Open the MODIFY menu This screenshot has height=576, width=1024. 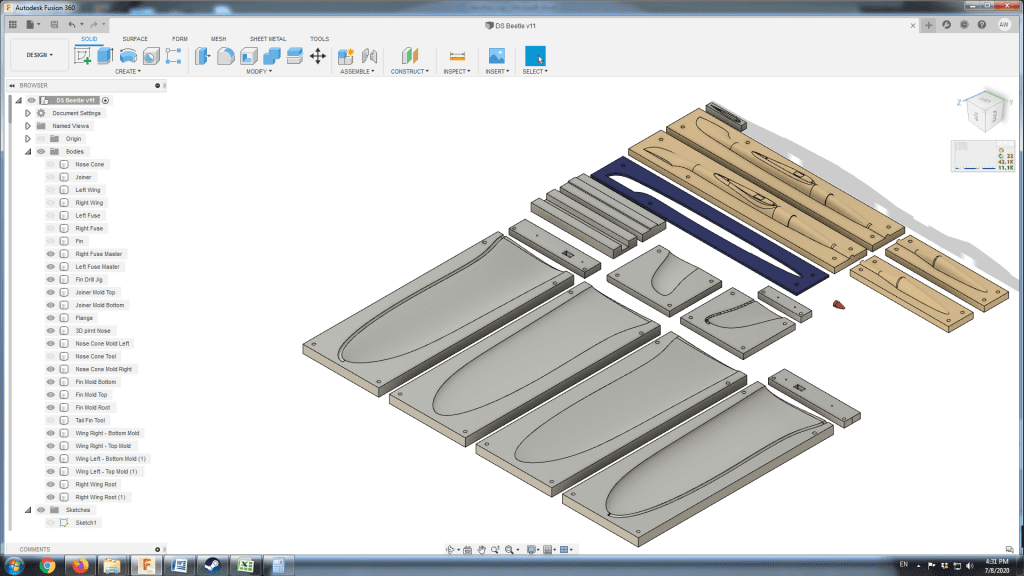[x=259, y=72]
